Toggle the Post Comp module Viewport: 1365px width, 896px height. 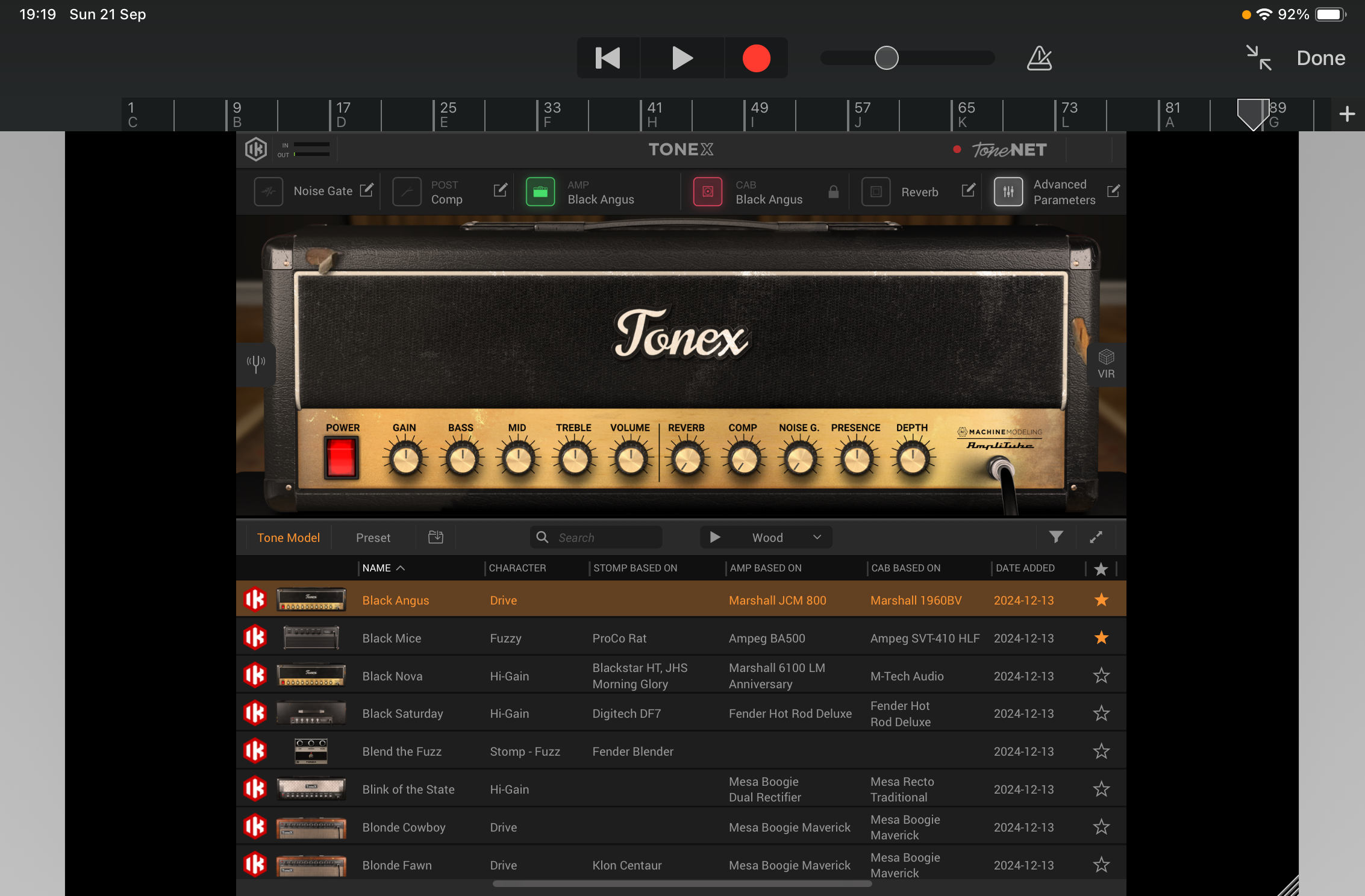pos(407,192)
